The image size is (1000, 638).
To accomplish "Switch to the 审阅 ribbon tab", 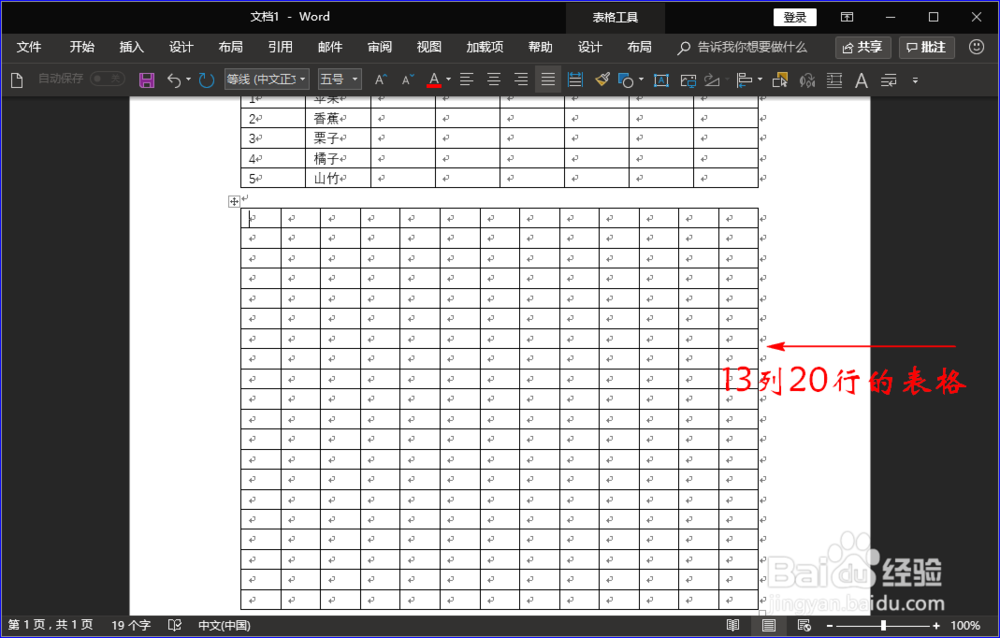I will 379,47.
